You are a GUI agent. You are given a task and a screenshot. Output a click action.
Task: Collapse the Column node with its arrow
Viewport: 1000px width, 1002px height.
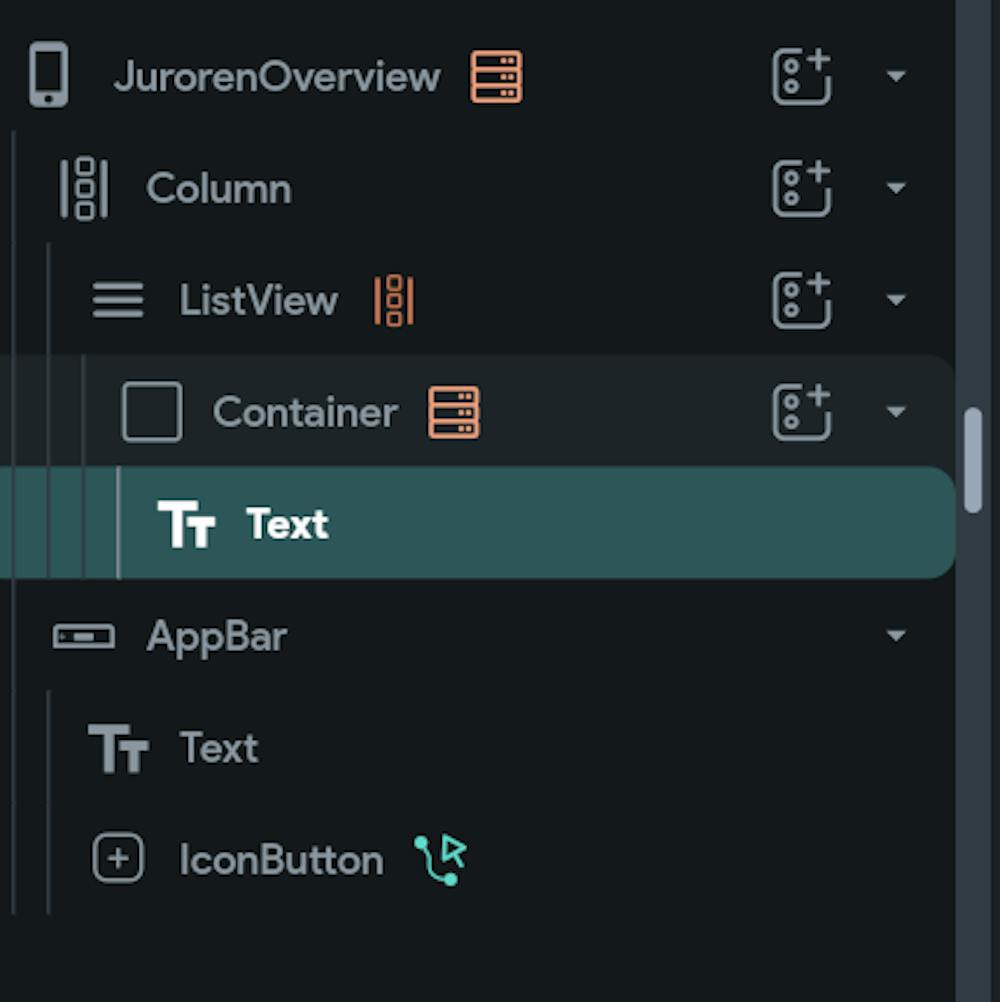pos(896,188)
